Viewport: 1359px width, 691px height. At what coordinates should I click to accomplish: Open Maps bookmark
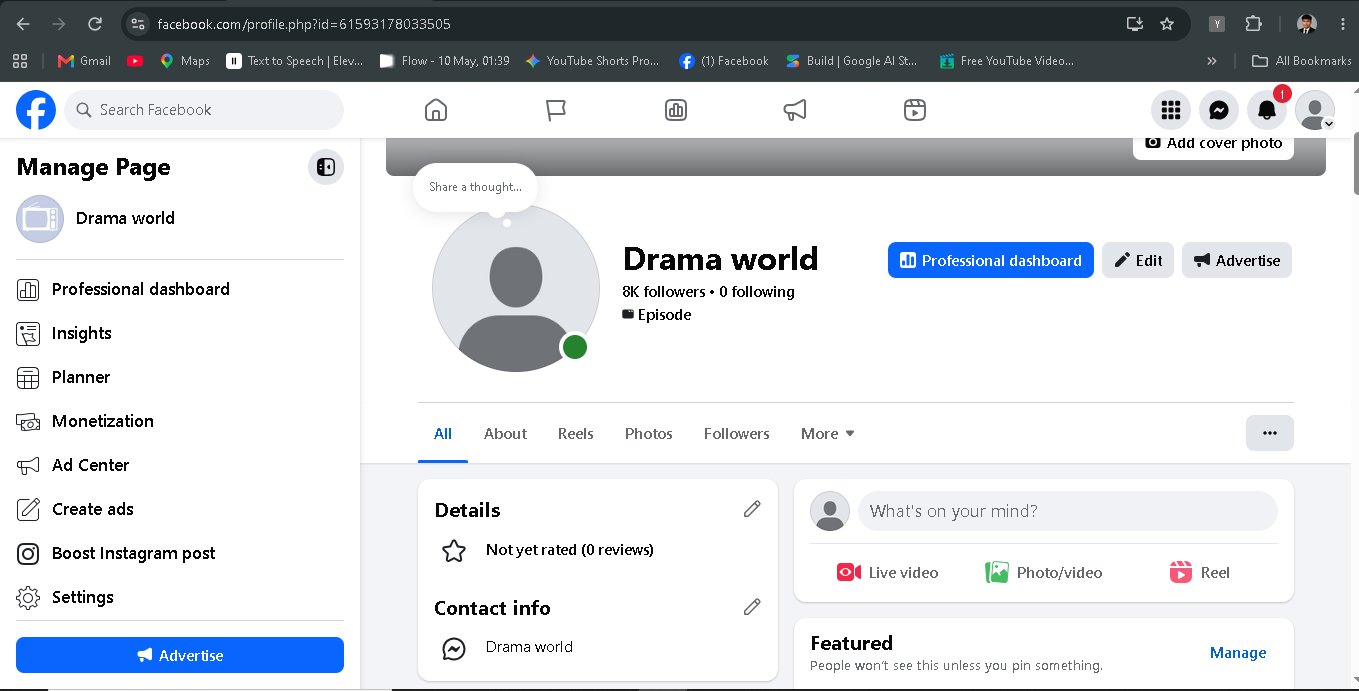click(184, 61)
